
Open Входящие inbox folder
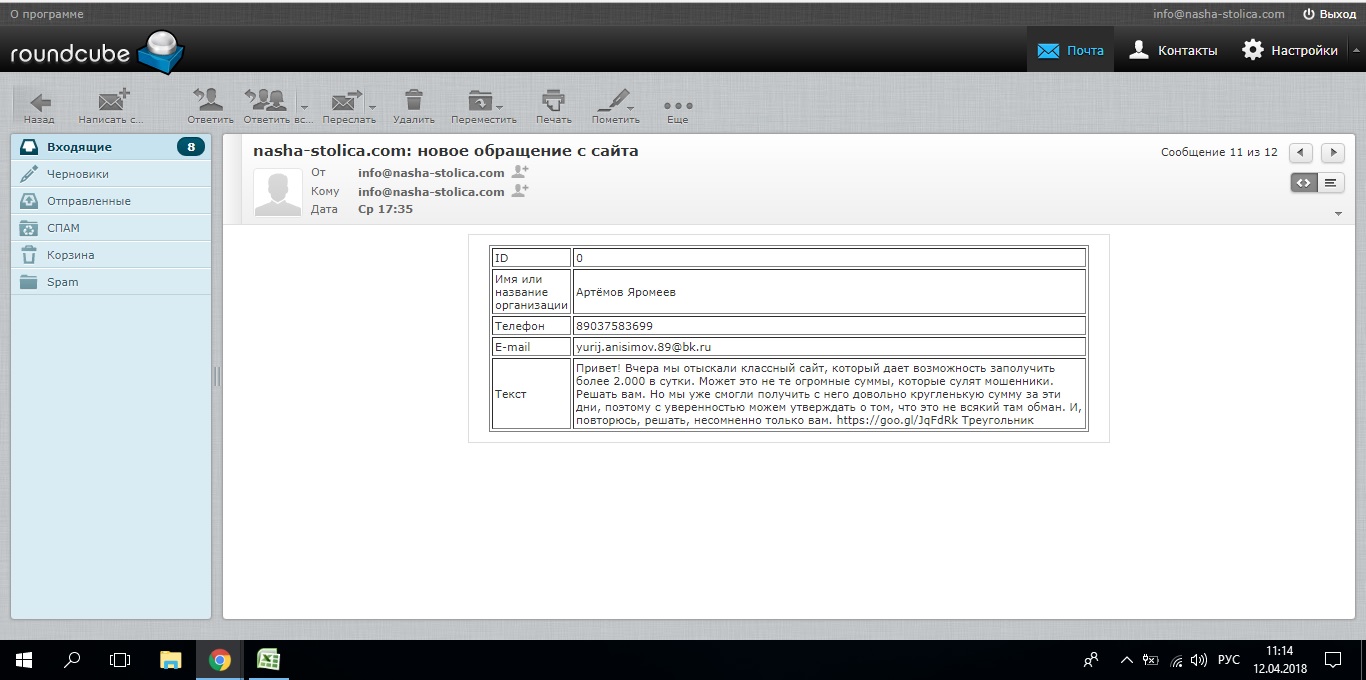tap(110, 147)
